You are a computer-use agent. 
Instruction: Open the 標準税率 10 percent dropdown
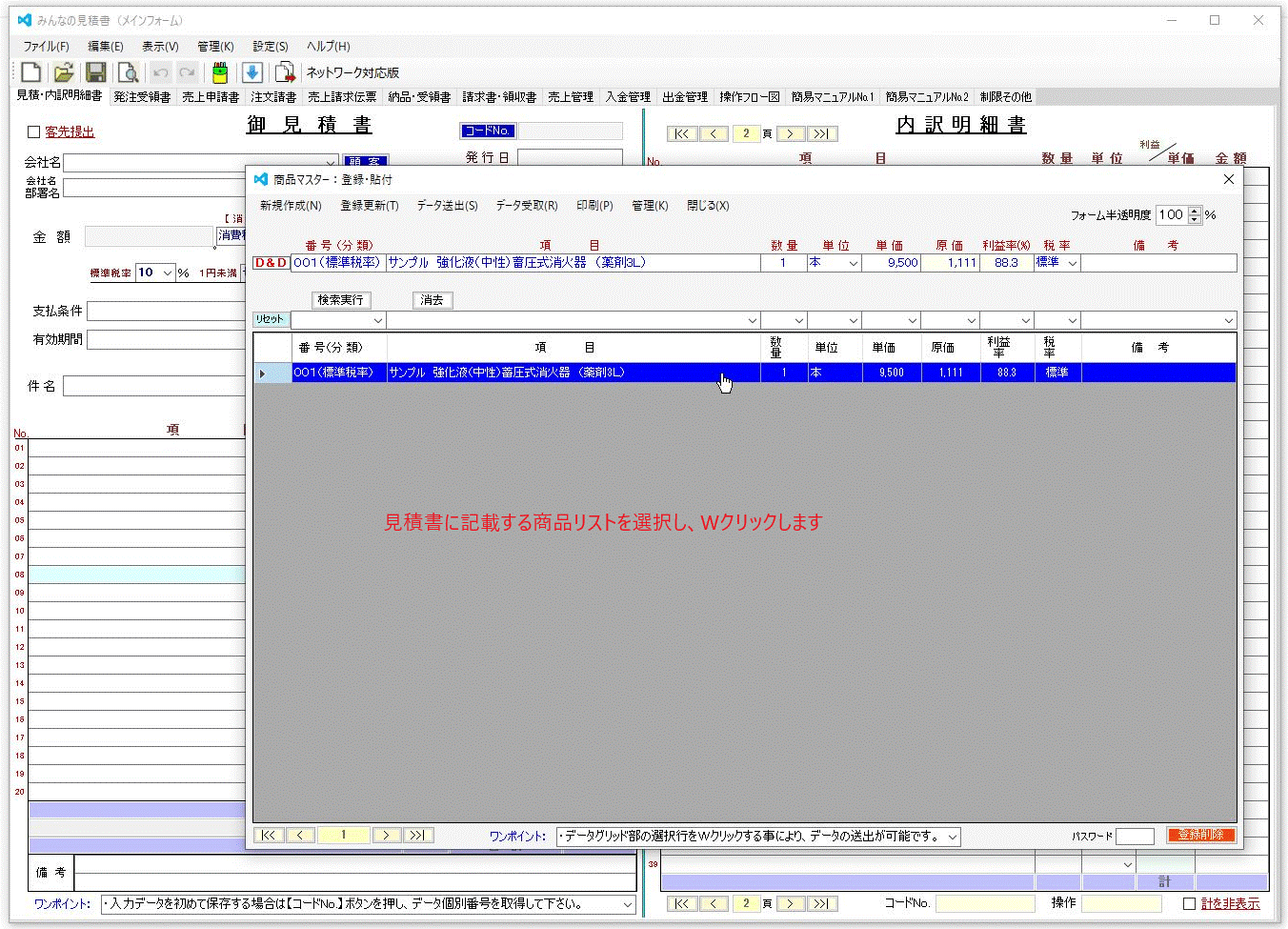click(168, 273)
